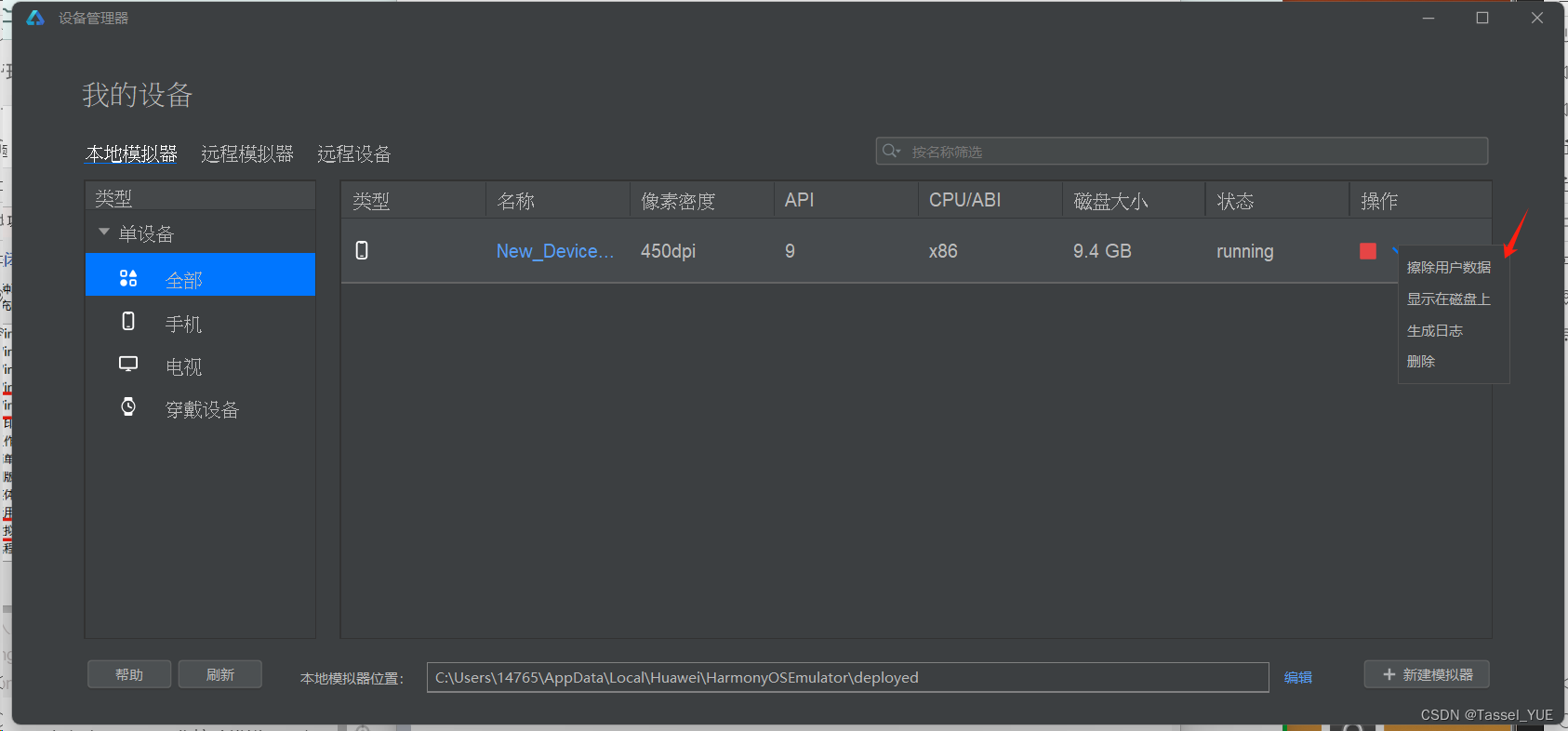The height and width of the screenshot is (731, 1568).
Task: Click the 9.4 GB disk size cell
Action: coord(1102,251)
